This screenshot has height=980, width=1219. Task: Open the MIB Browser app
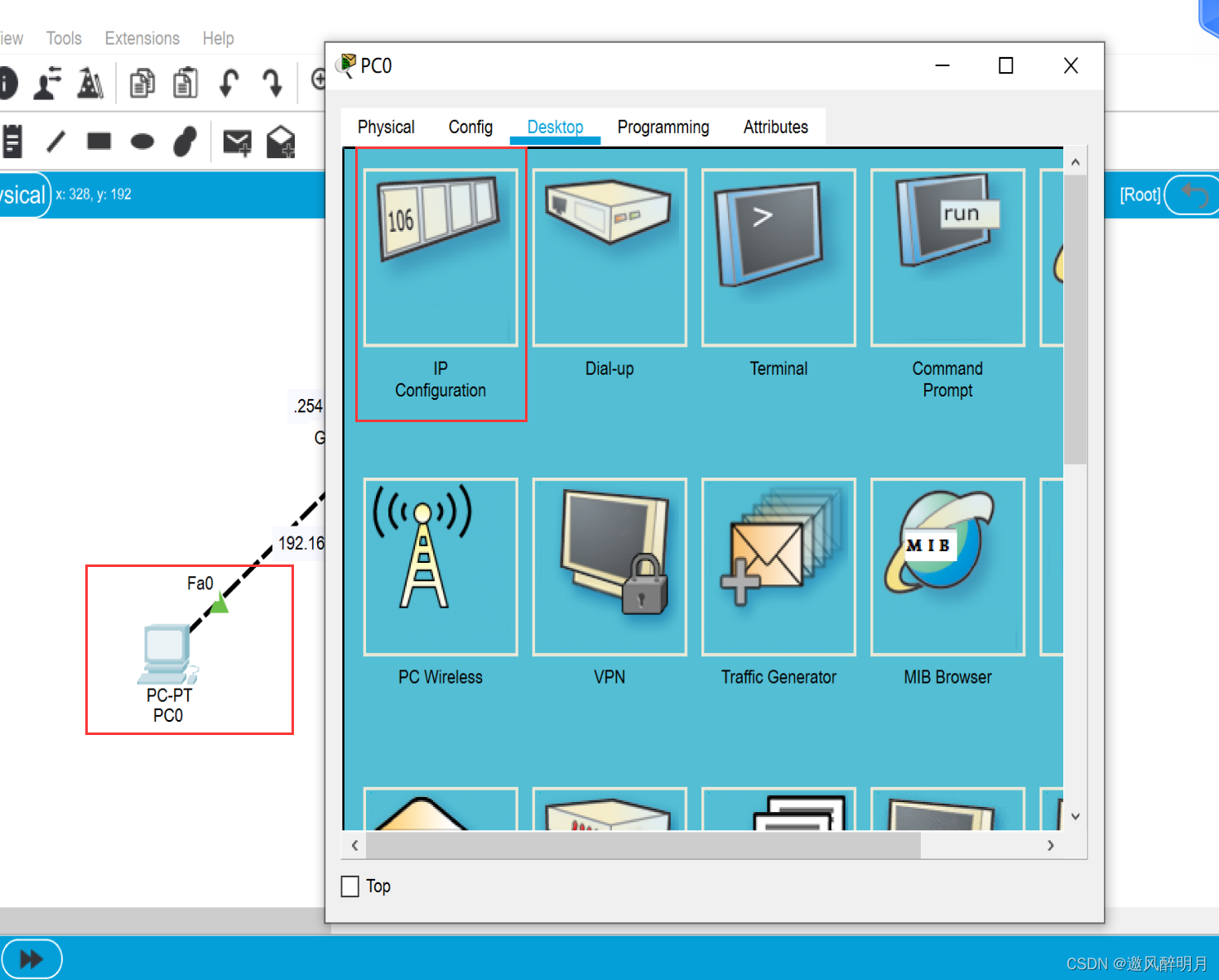pos(947,567)
